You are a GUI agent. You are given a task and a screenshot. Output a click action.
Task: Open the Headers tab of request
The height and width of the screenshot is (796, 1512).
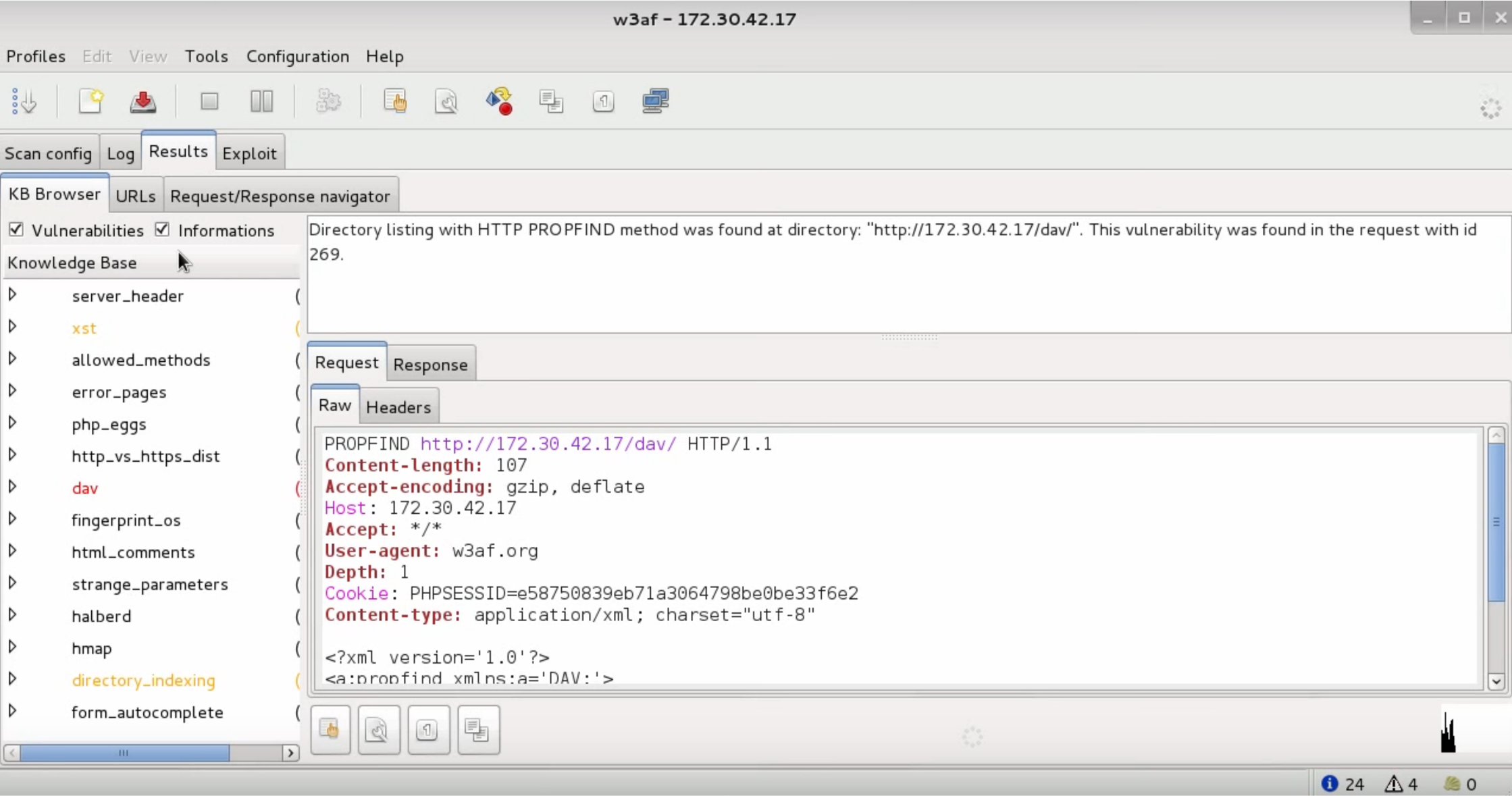coord(398,407)
